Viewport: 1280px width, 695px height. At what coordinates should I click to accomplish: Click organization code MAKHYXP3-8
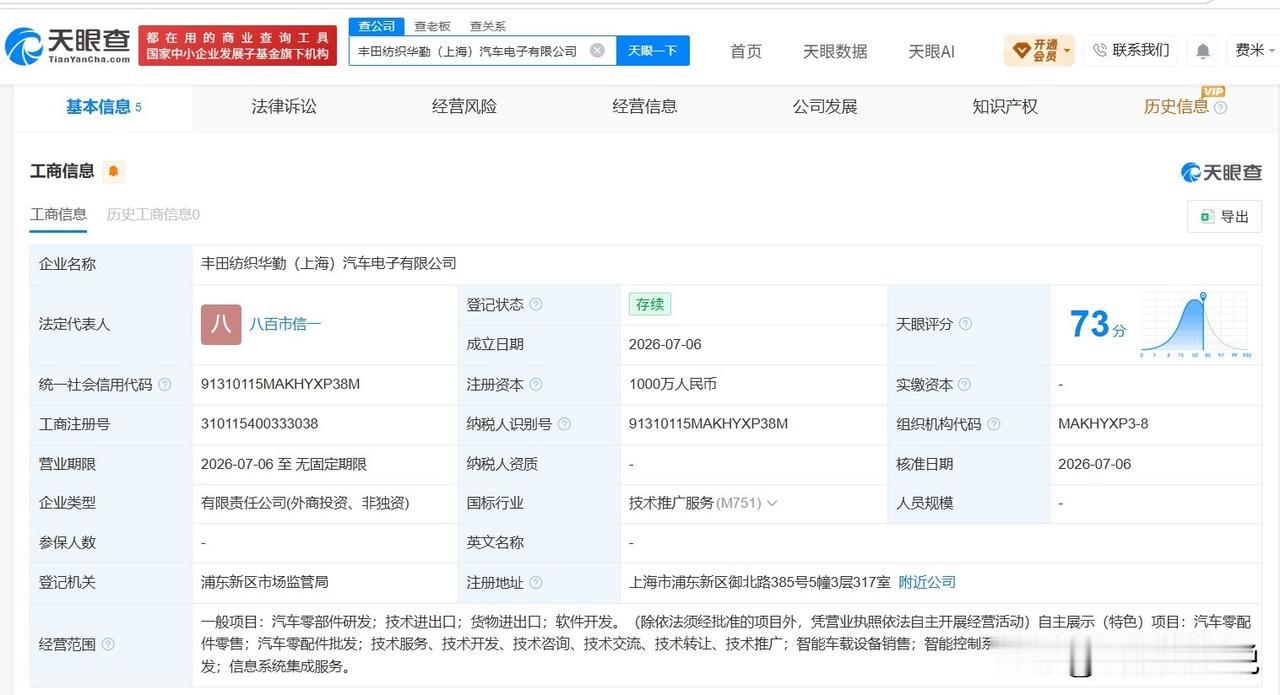1103,424
